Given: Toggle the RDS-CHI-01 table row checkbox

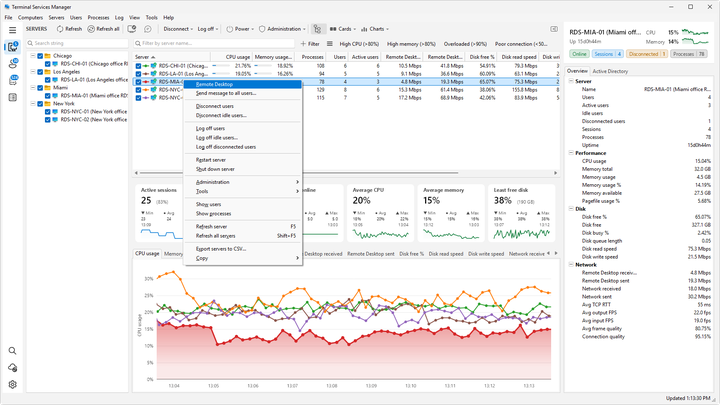Looking at the screenshot, I should [138, 66].
